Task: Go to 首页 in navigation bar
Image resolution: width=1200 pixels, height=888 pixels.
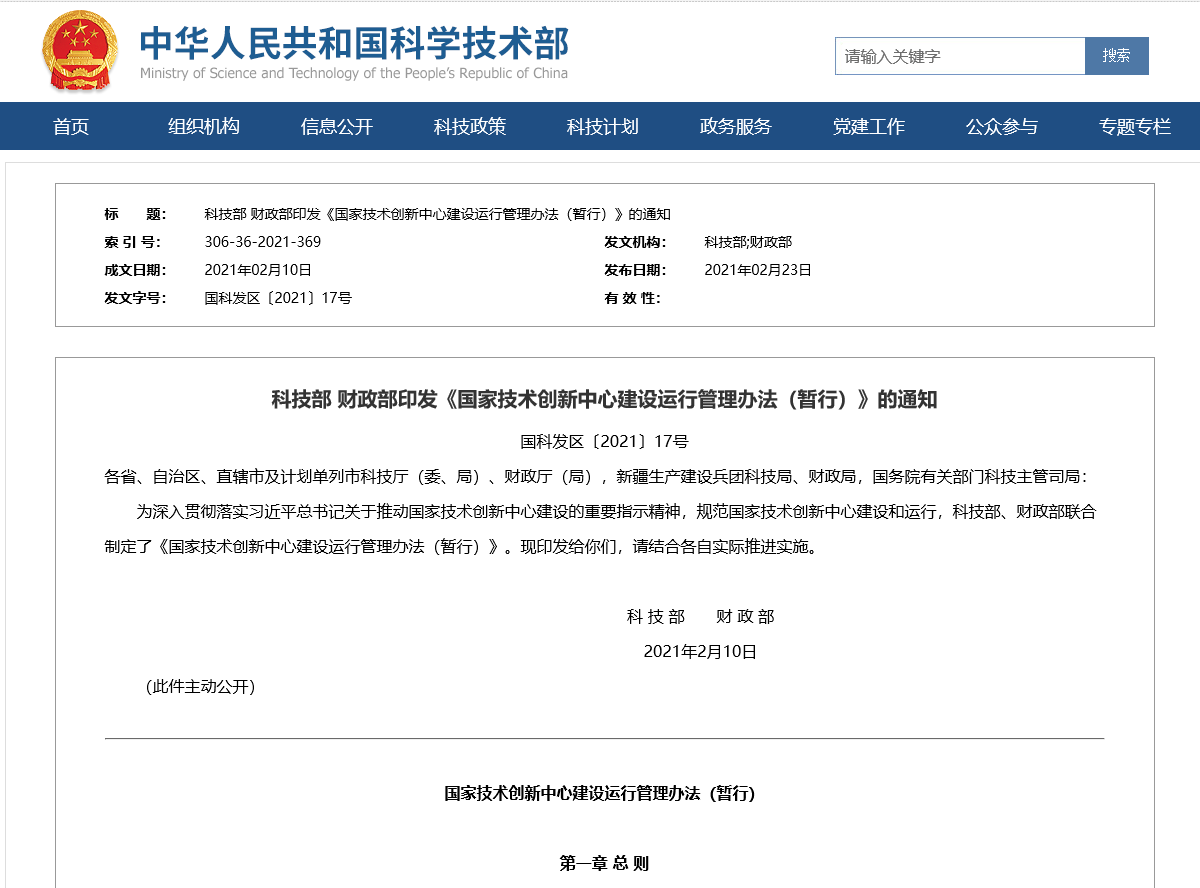Action: point(71,127)
